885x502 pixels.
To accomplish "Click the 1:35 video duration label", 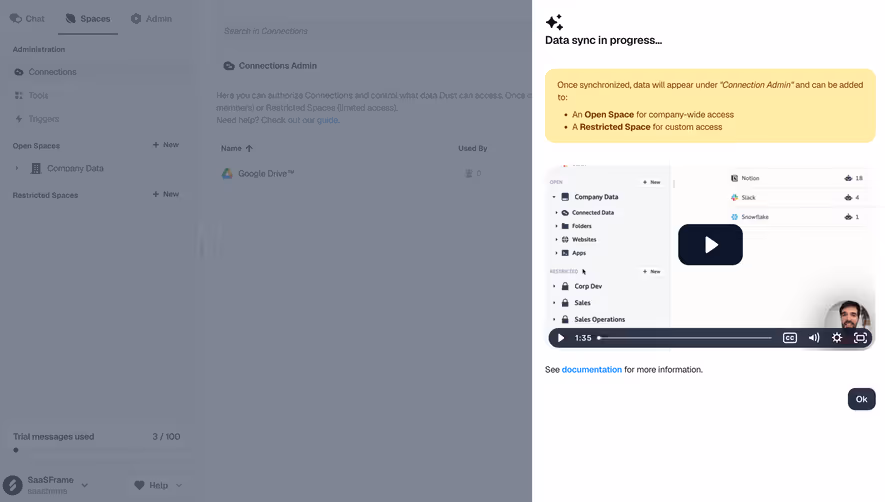I will pyautogui.click(x=583, y=338).
